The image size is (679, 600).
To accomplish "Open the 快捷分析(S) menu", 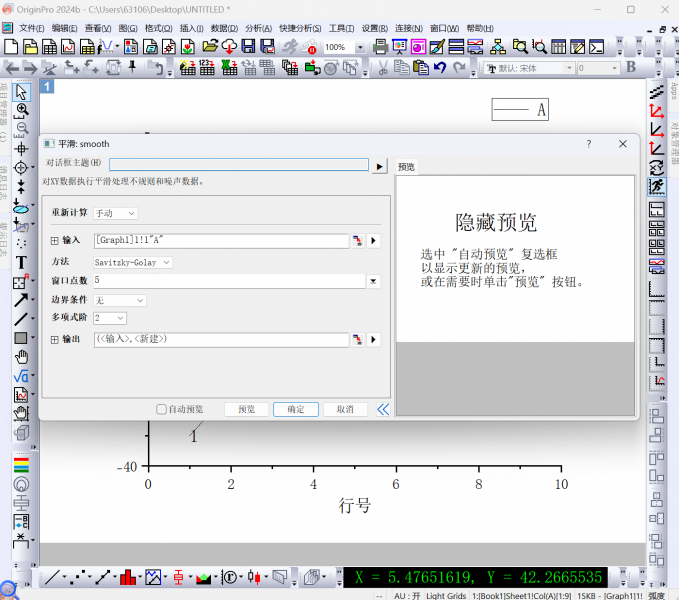I will [x=300, y=28].
